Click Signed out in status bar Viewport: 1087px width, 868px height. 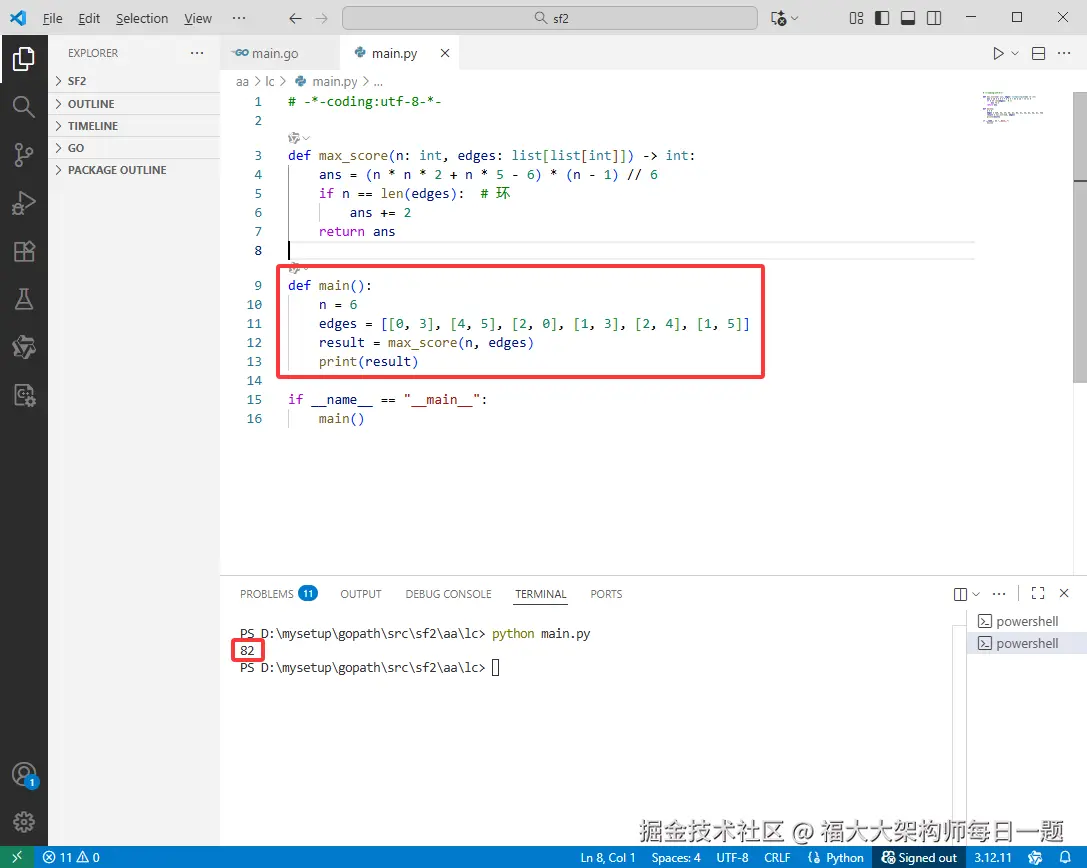click(x=919, y=858)
